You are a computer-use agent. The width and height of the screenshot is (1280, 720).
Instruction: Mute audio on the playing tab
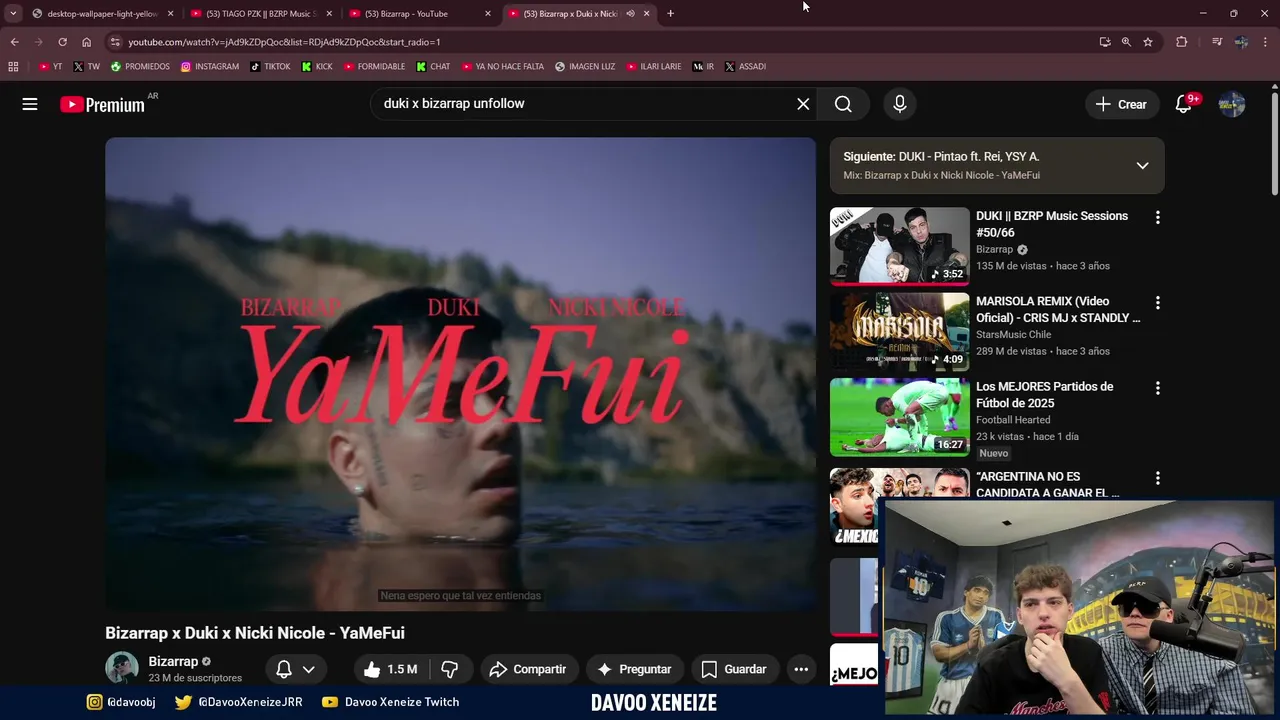[630, 14]
